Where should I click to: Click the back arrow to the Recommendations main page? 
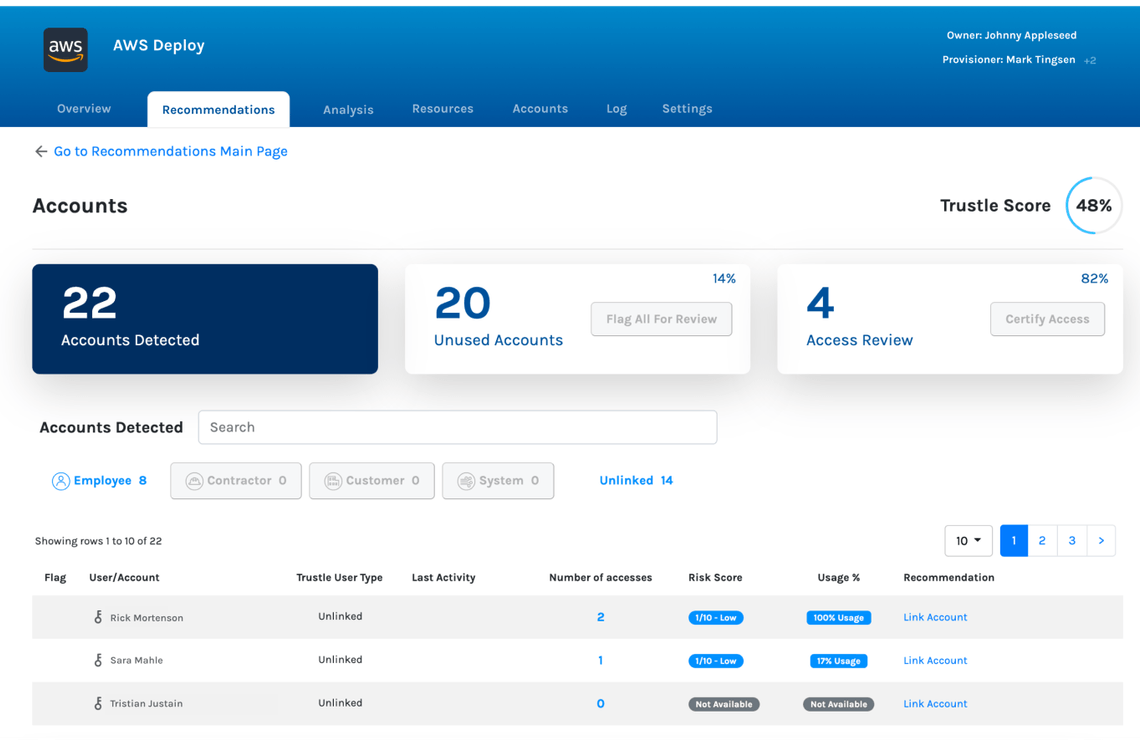click(x=41, y=151)
